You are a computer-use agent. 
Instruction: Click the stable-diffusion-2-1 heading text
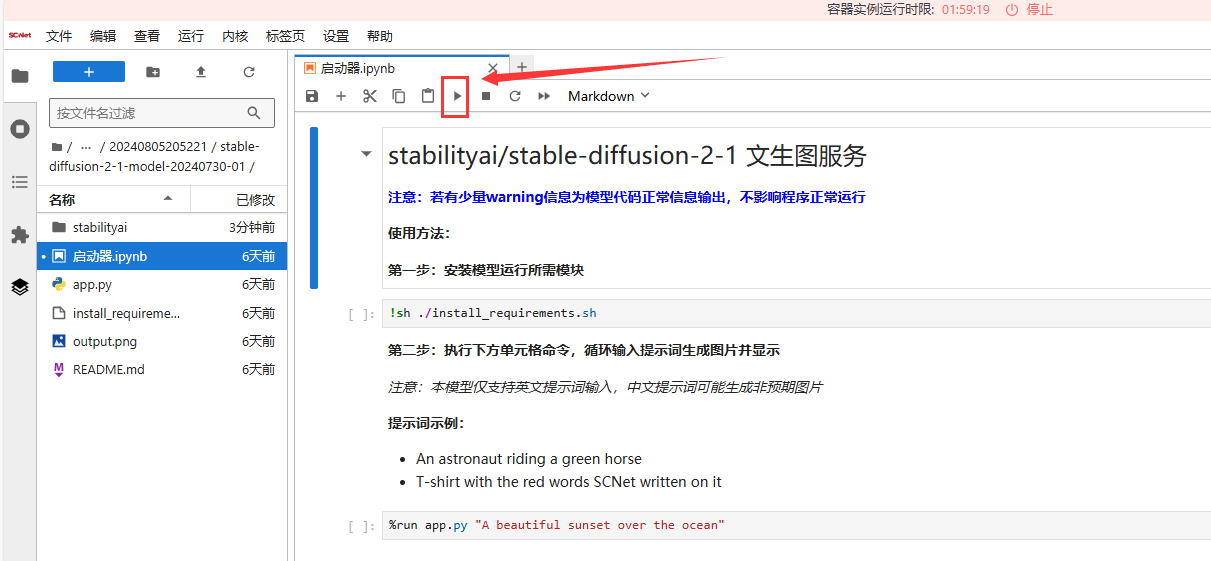pos(627,156)
